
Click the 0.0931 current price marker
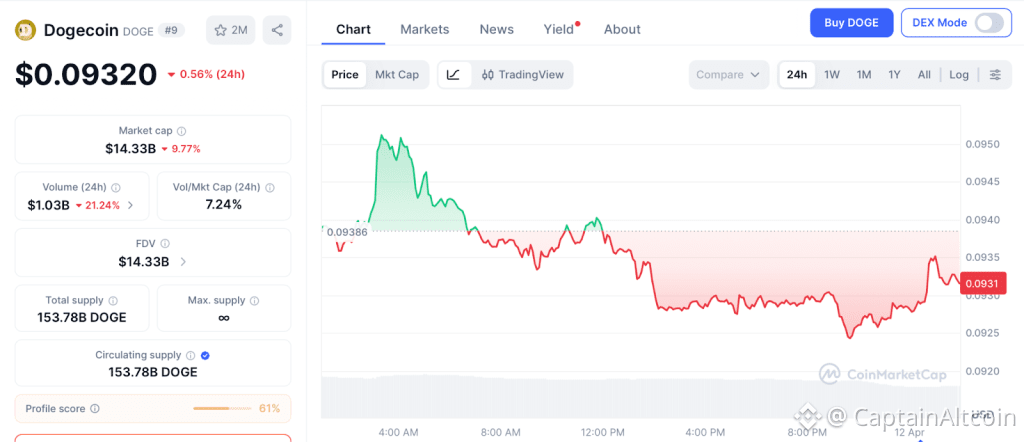[x=982, y=283]
